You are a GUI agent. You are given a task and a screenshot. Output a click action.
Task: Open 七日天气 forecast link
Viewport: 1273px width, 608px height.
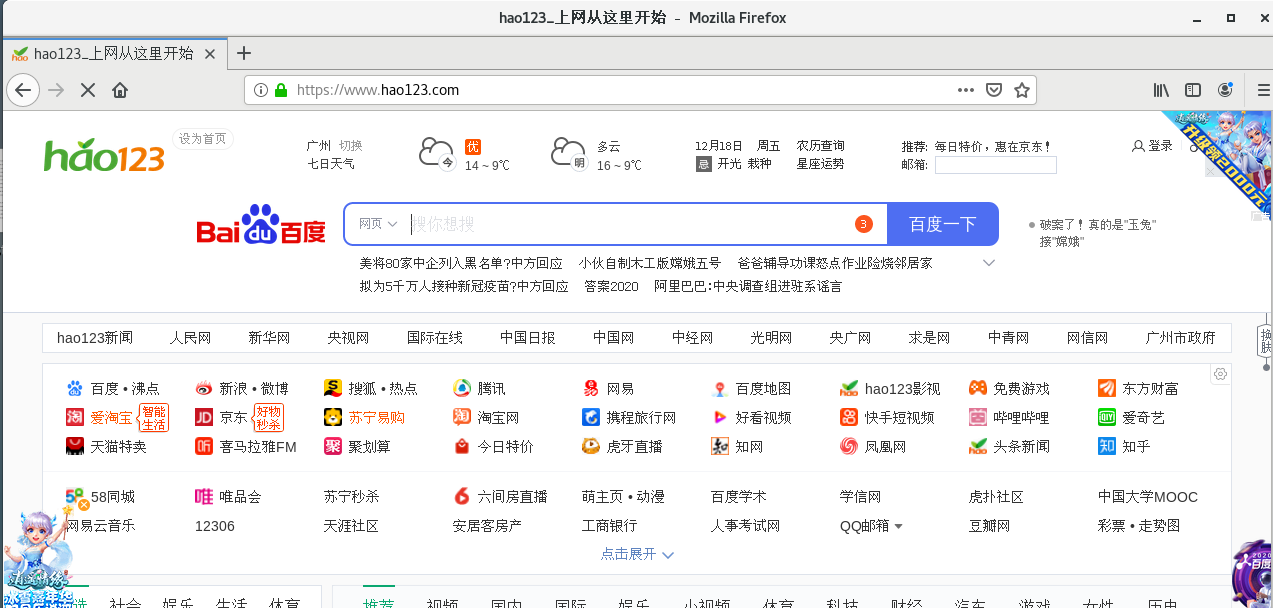(331, 164)
